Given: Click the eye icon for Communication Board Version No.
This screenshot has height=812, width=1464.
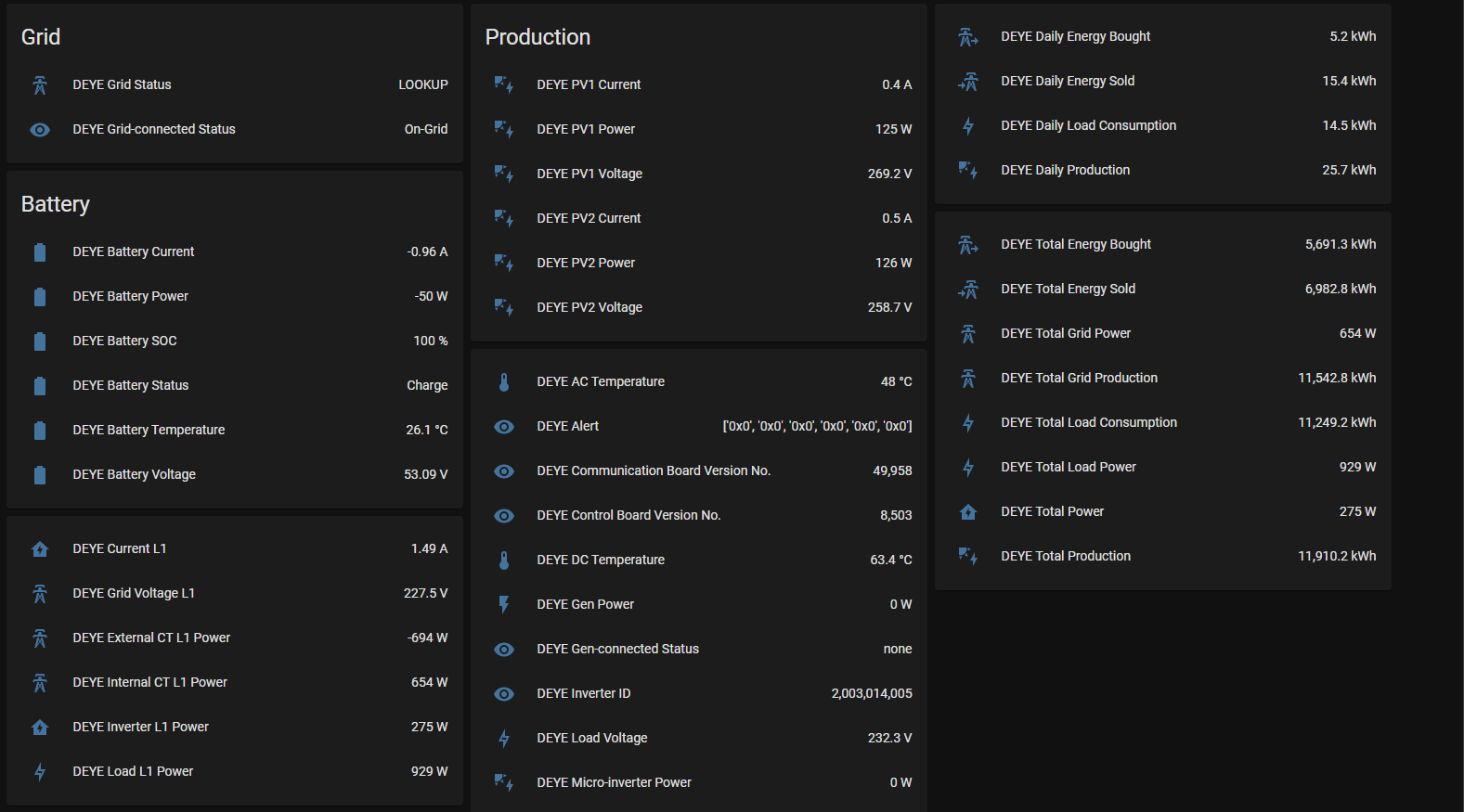Looking at the screenshot, I should 504,471.
